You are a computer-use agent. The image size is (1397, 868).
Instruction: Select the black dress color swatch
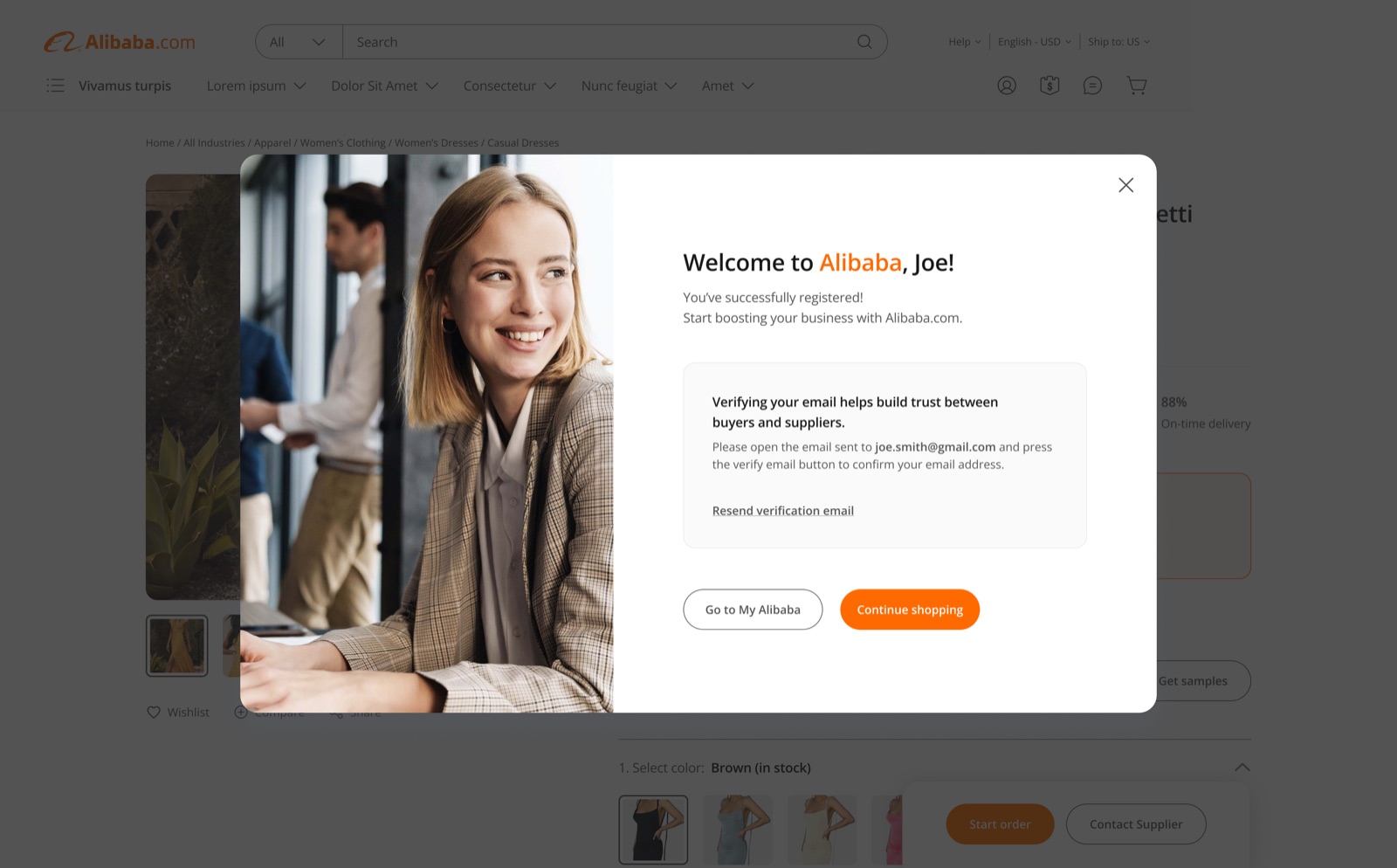(x=653, y=830)
